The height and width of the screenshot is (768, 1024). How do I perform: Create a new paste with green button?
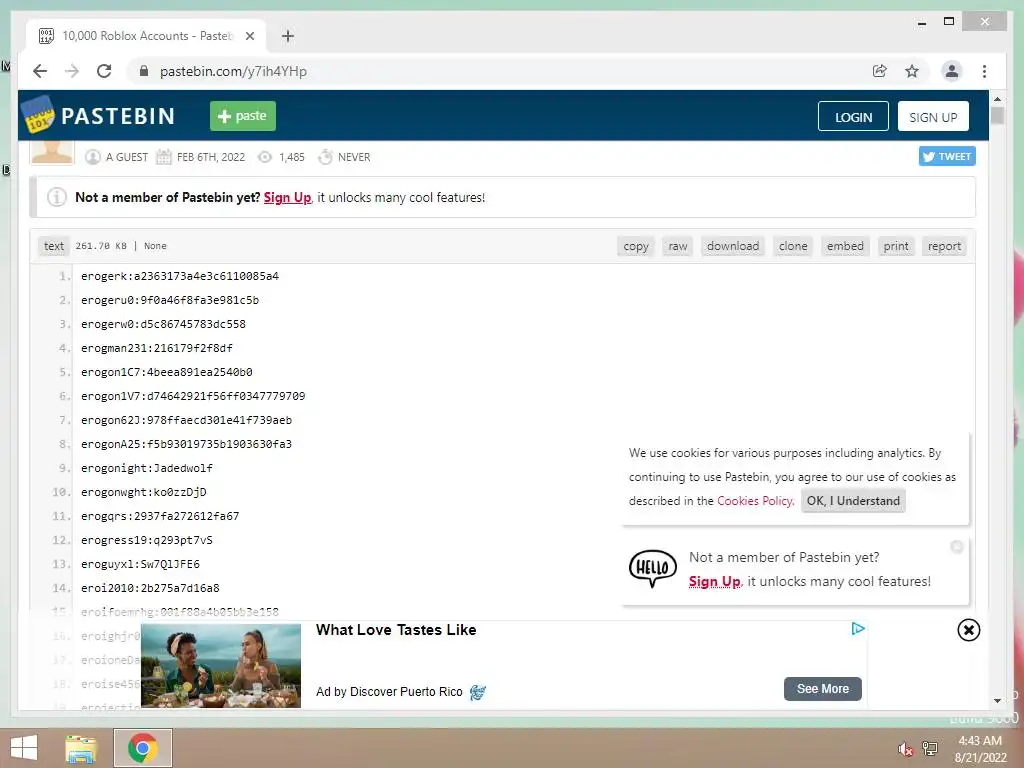coord(242,116)
